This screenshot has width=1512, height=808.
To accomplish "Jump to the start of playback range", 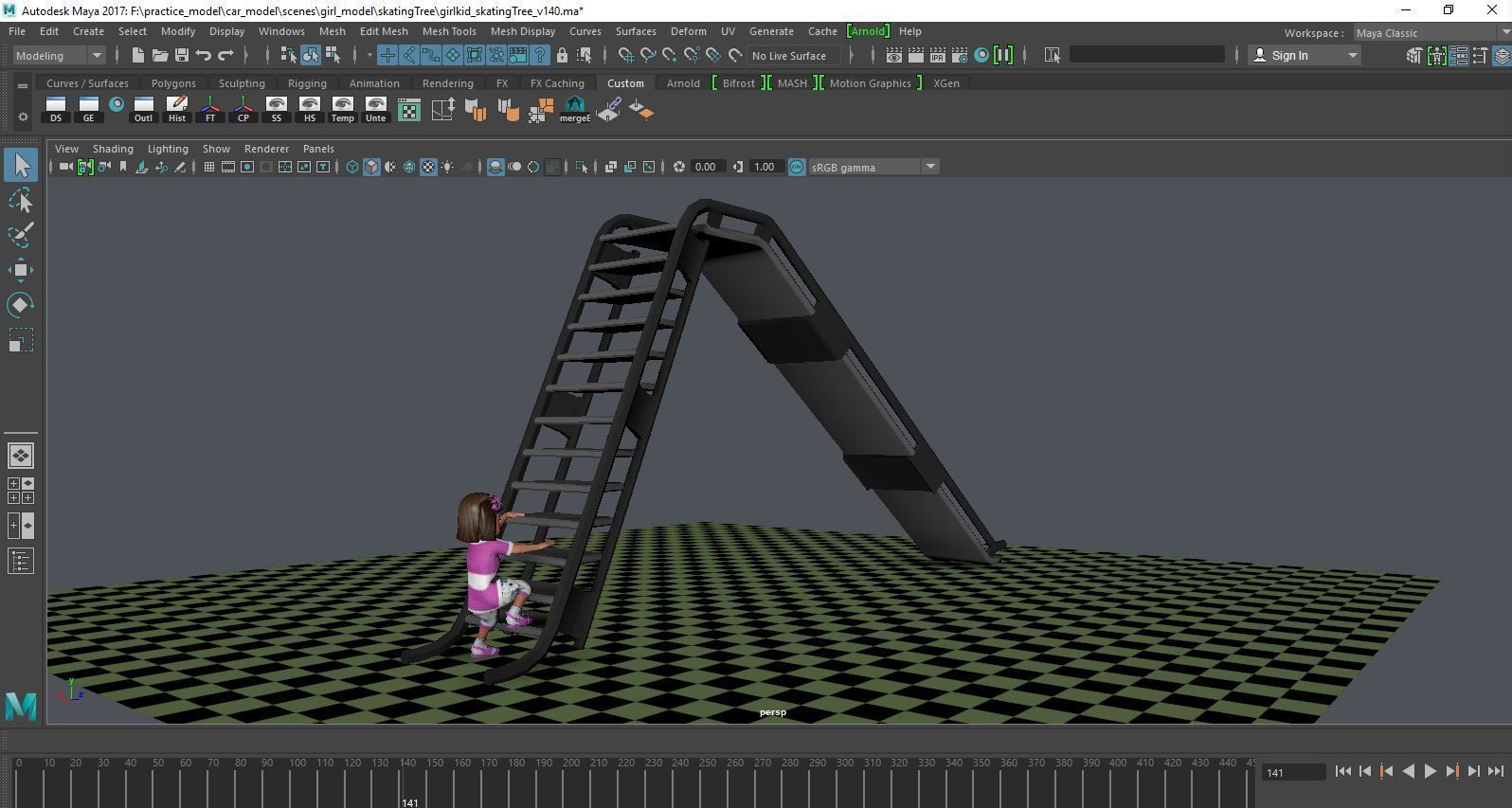I will coord(1343,771).
